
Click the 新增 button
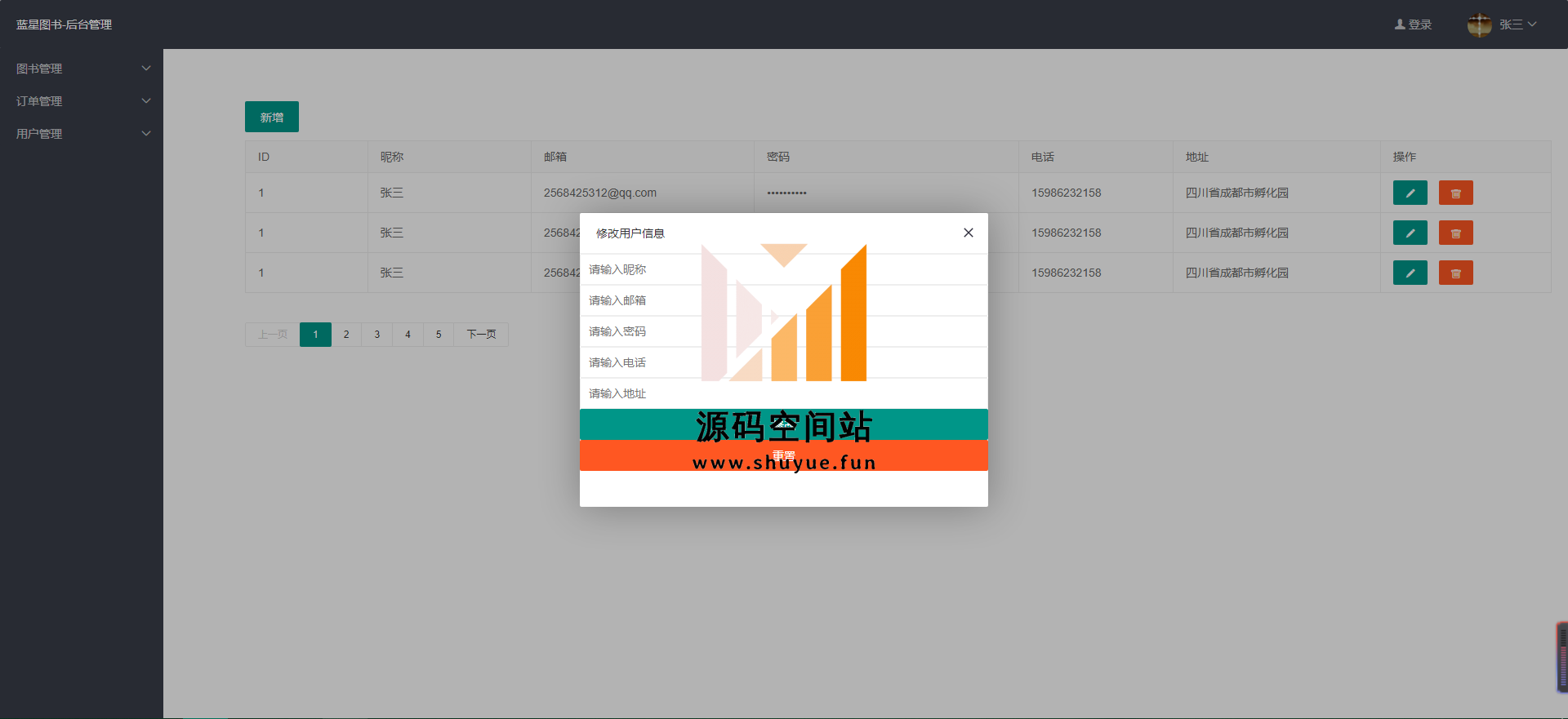(272, 117)
